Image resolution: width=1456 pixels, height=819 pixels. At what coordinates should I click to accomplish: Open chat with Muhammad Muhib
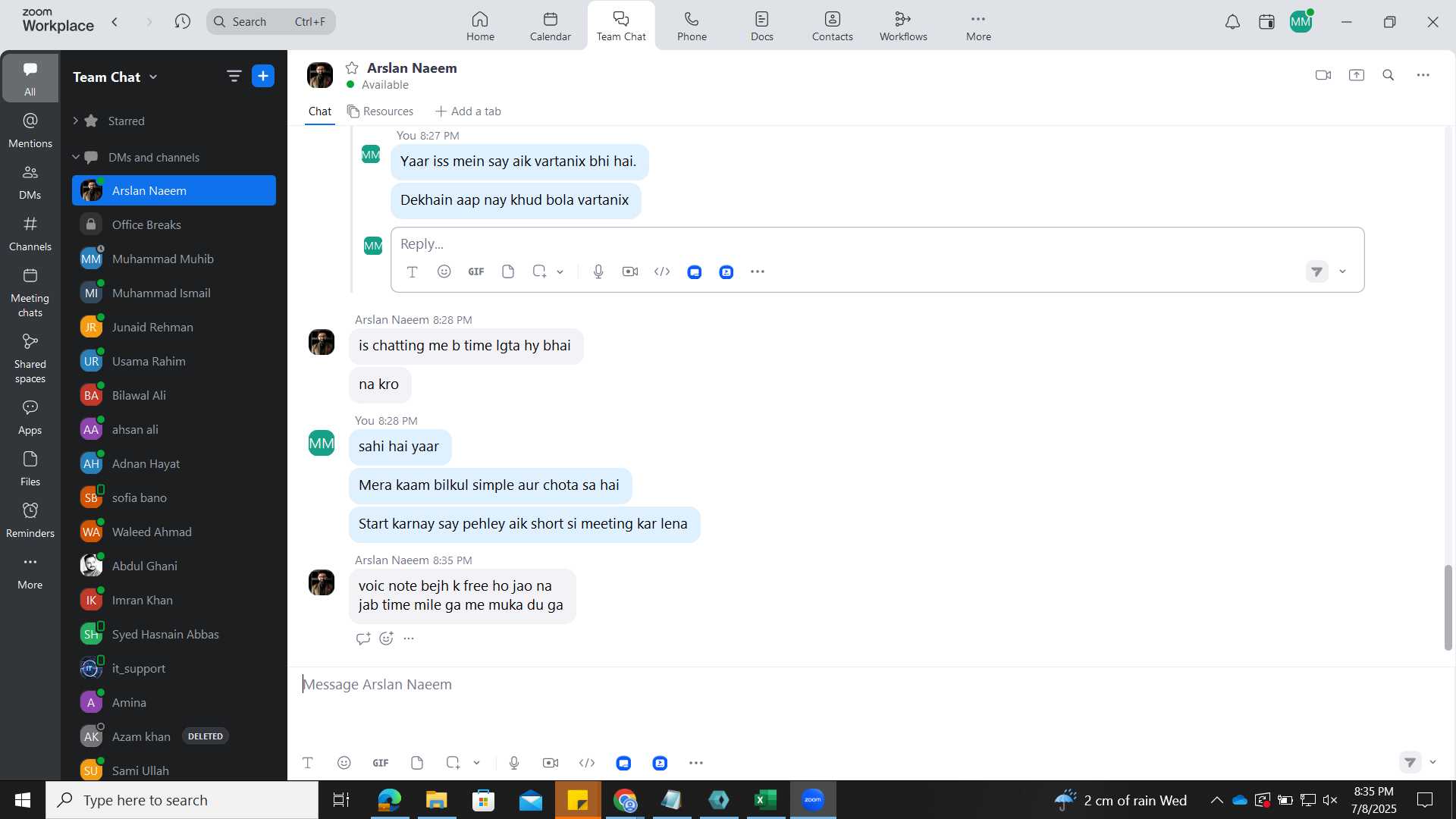[174, 259]
